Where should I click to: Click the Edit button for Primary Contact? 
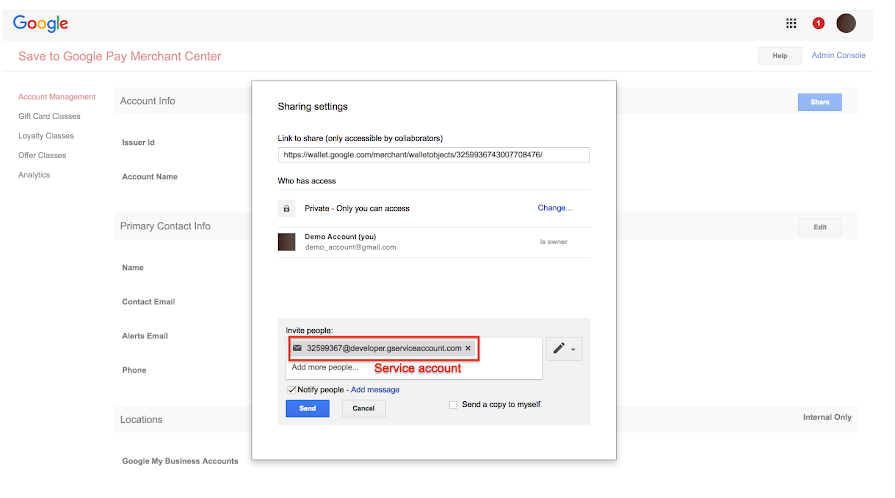pyautogui.click(x=820, y=227)
